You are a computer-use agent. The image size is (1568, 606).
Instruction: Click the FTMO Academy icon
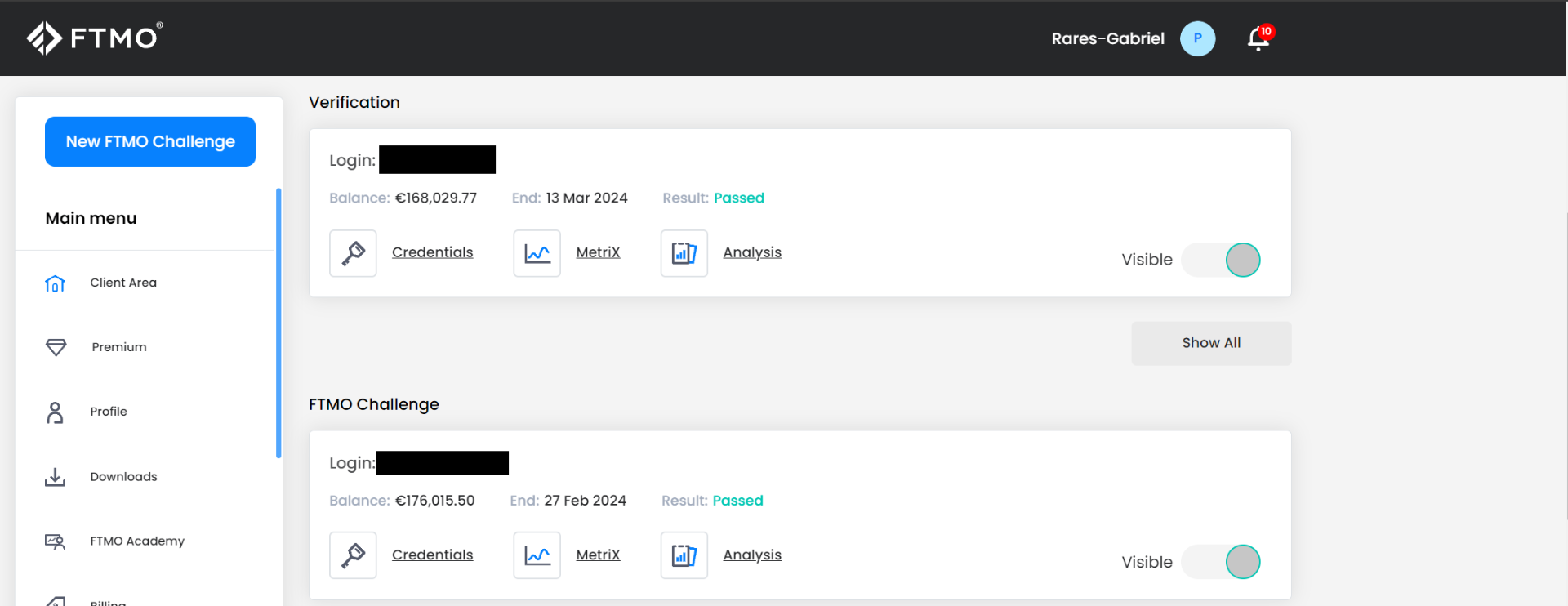(x=55, y=541)
